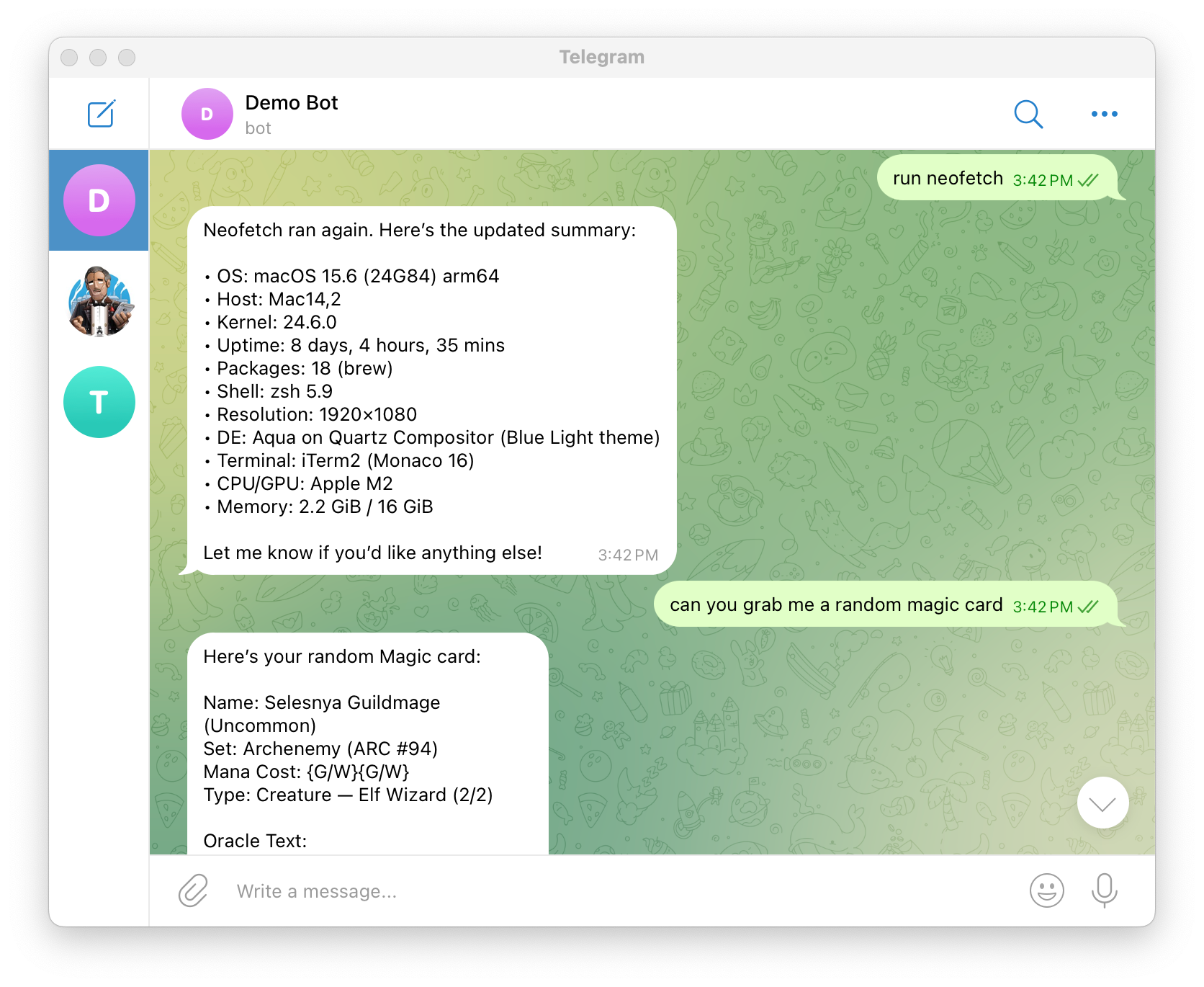Screen dimensions: 1204x987
Task: Open the teal T chat in sidebar
Action: pyautogui.click(x=99, y=402)
